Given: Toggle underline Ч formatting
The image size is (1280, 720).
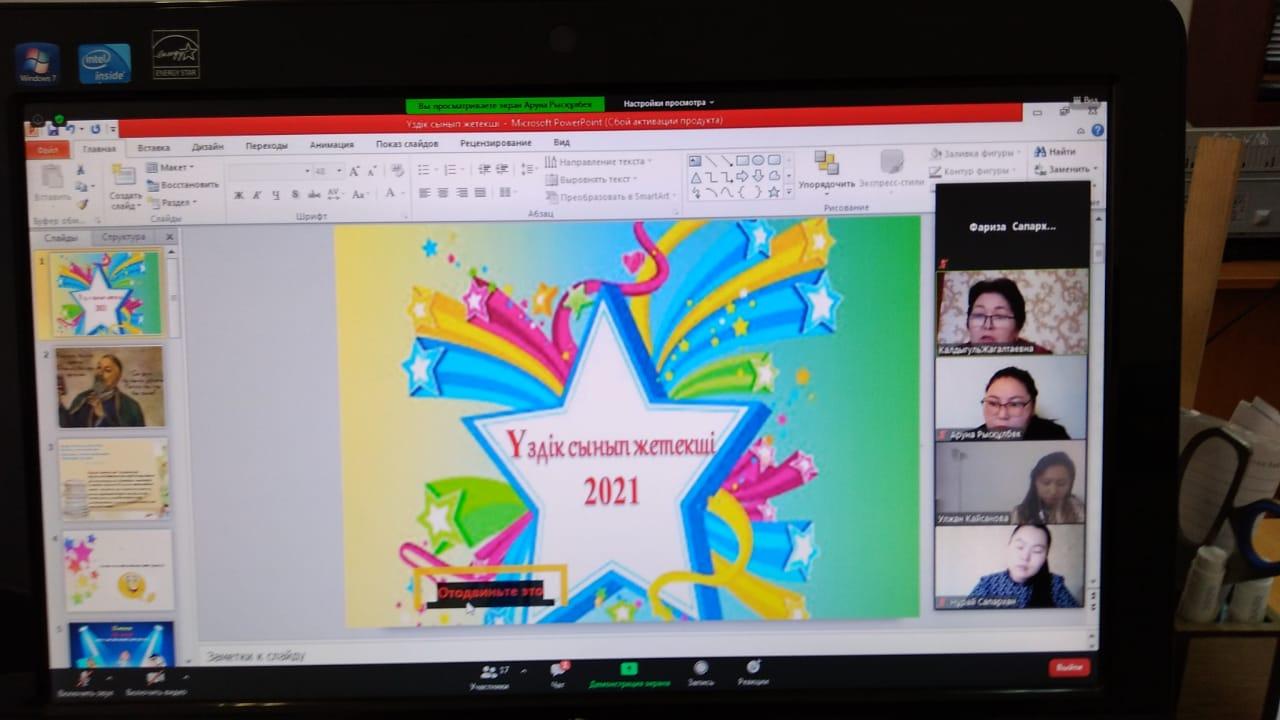Looking at the screenshot, I should tap(275, 195).
